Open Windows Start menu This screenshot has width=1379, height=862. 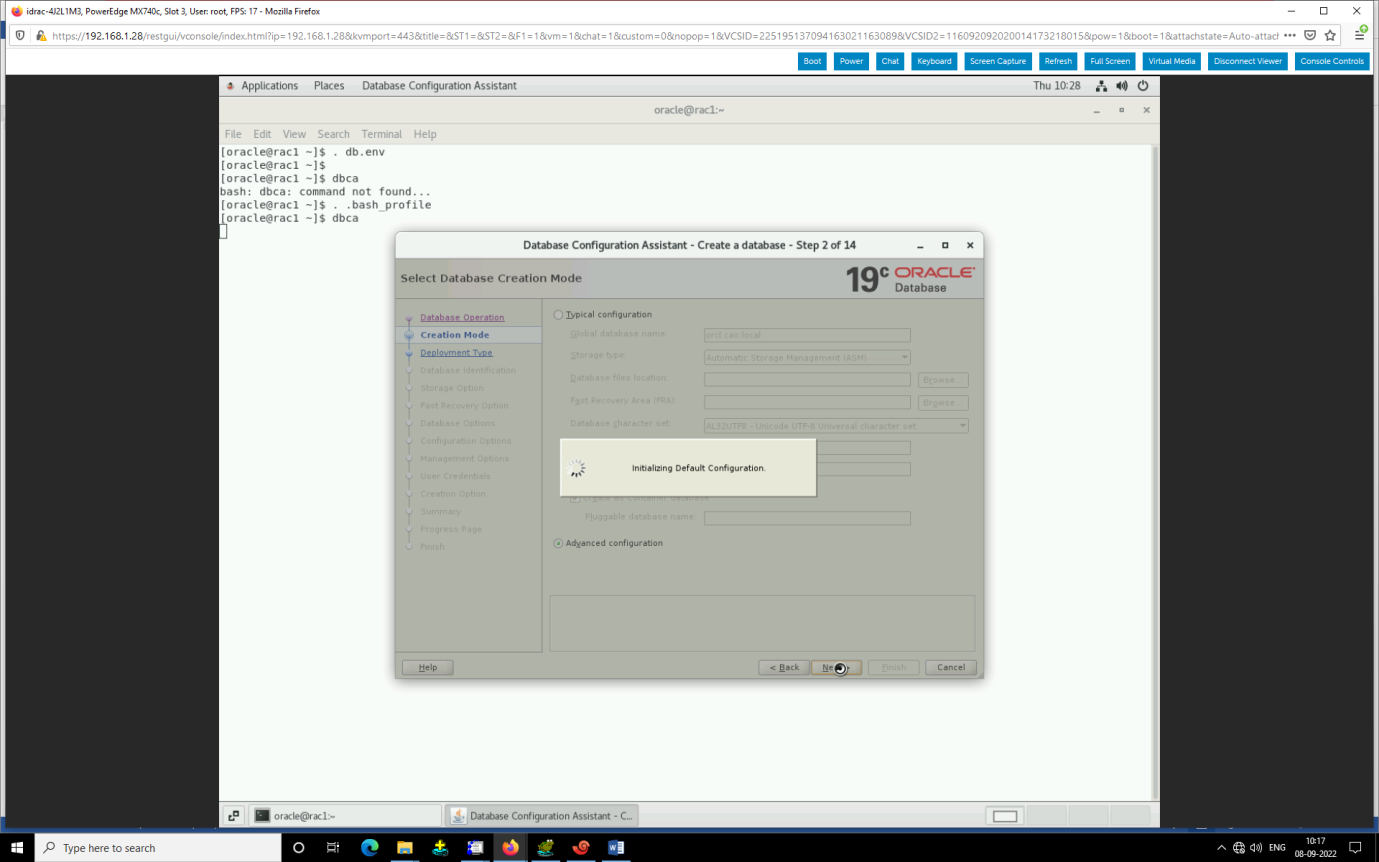[17, 847]
